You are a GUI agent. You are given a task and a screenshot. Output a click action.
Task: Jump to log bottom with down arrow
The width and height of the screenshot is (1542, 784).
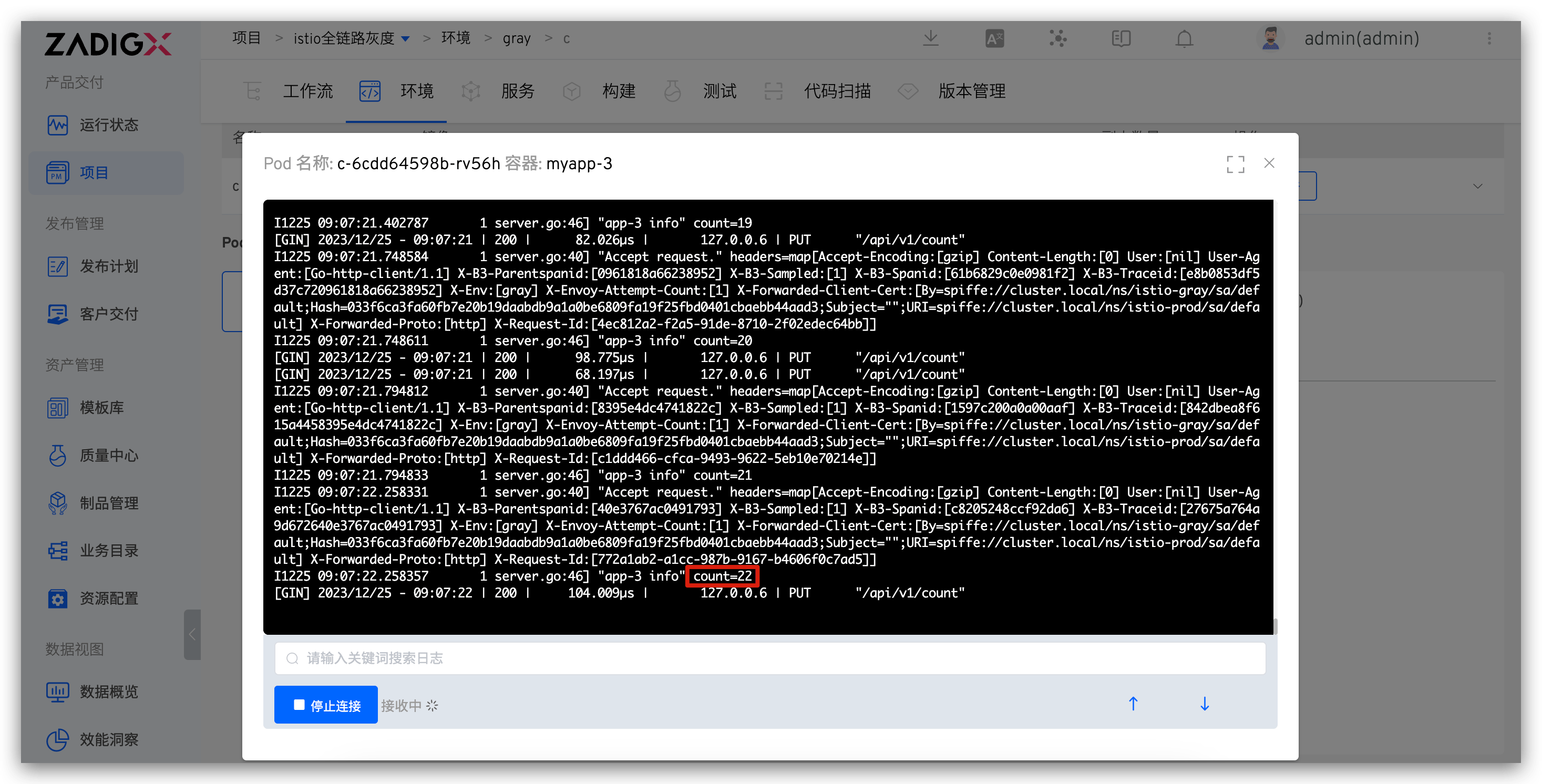point(1205,704)
